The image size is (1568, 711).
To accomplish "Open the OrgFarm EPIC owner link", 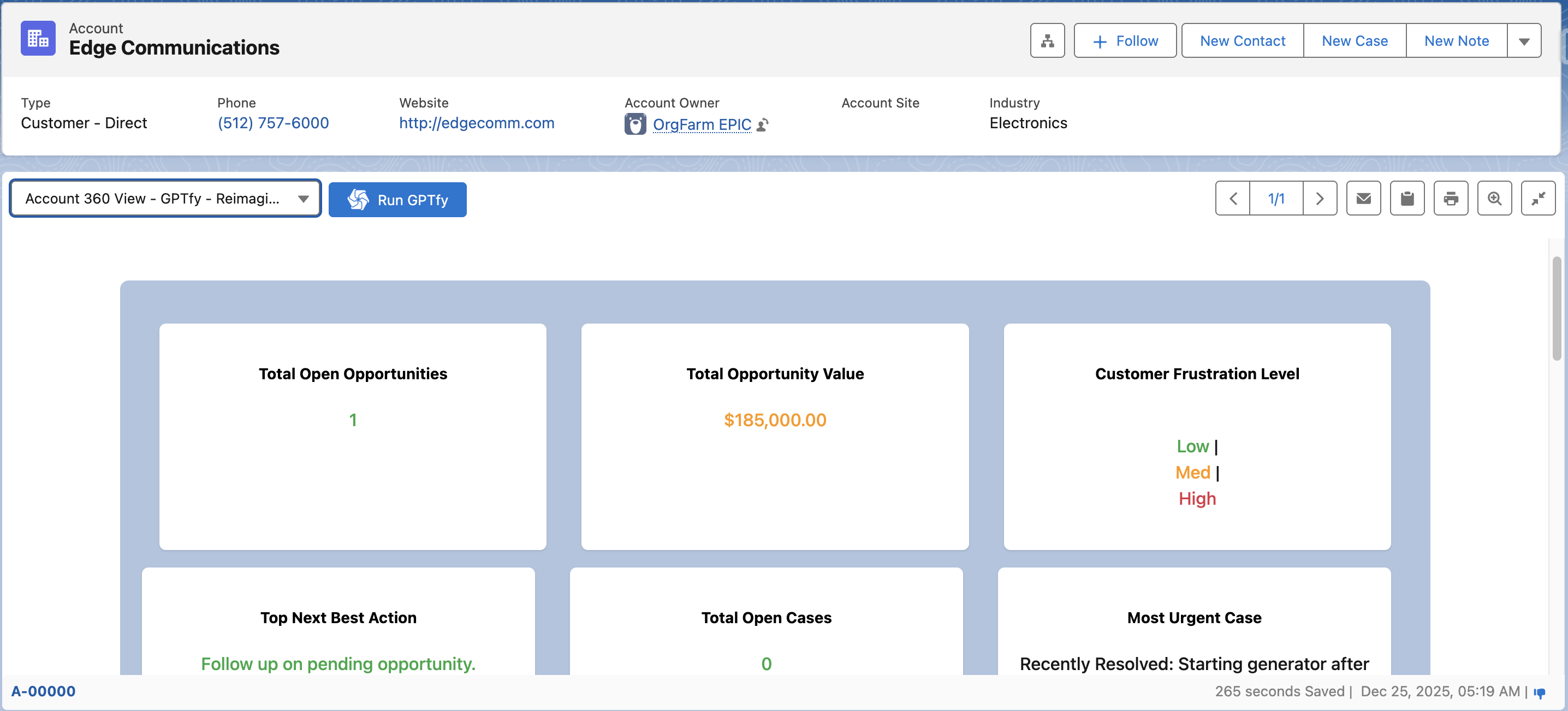I will click(702, 124).
